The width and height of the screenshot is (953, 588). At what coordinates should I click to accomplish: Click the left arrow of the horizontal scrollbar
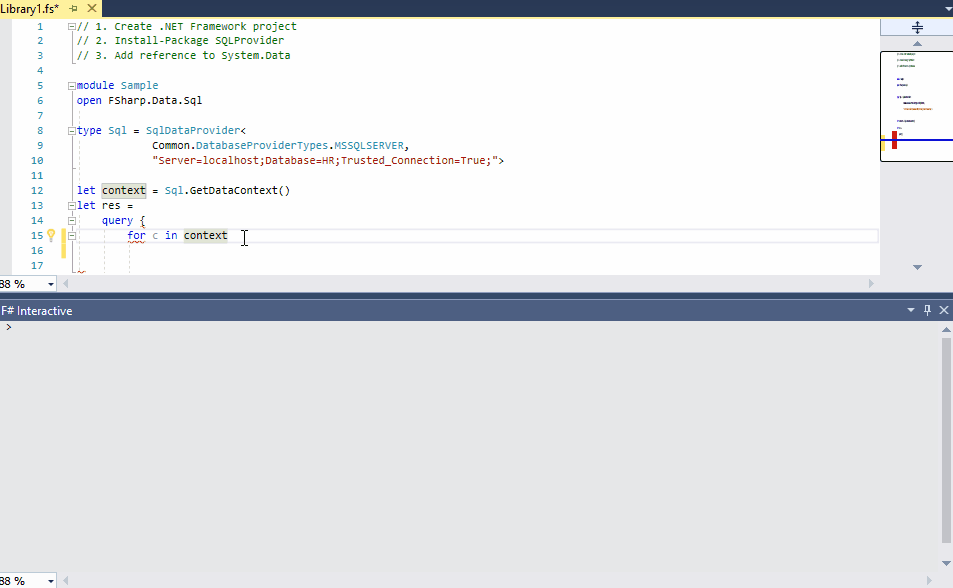tap(65, 283)
